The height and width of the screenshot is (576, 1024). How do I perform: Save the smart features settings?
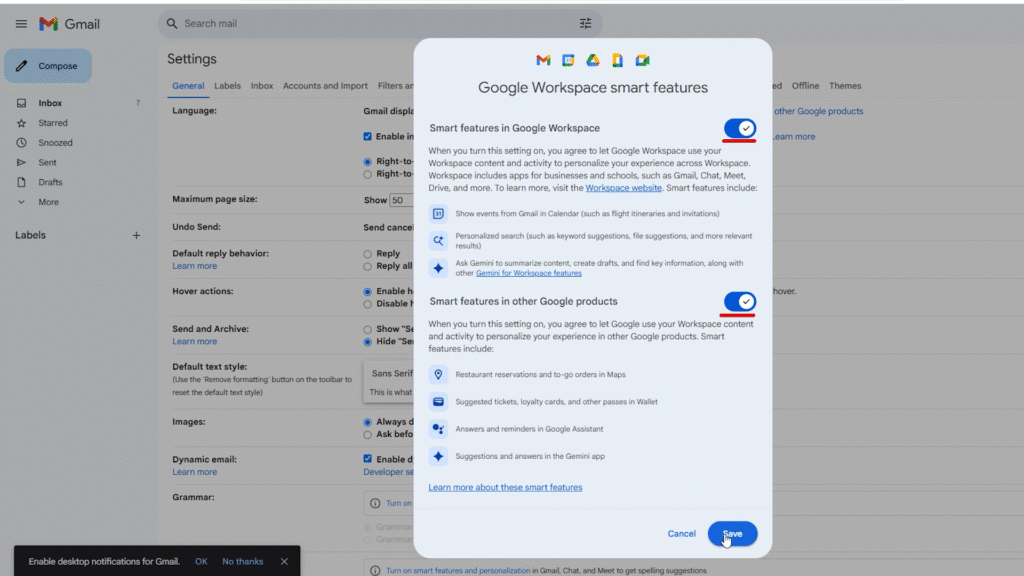732,534
